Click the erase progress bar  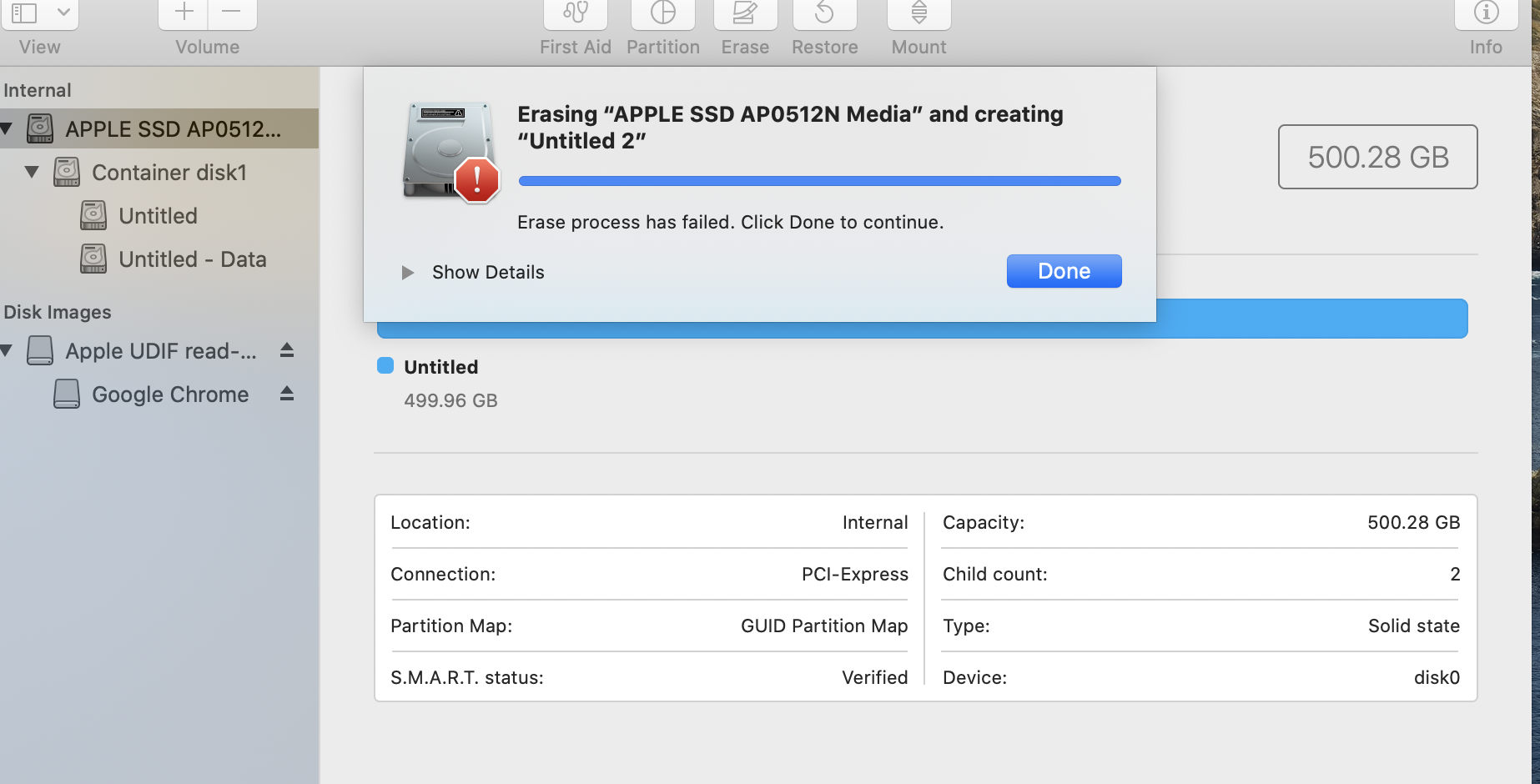point(819,181)
